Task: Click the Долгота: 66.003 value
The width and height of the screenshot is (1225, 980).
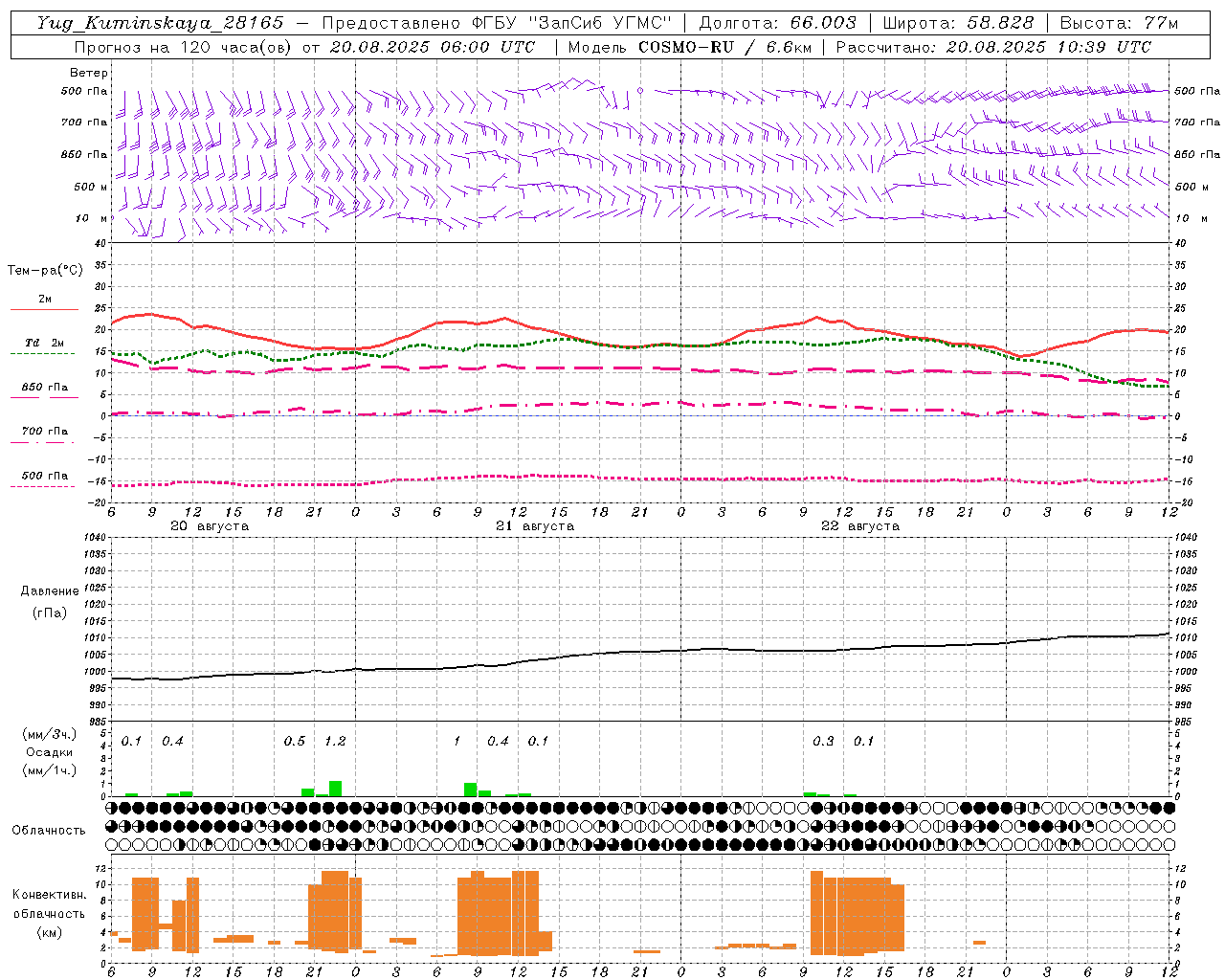Action: 778,23
